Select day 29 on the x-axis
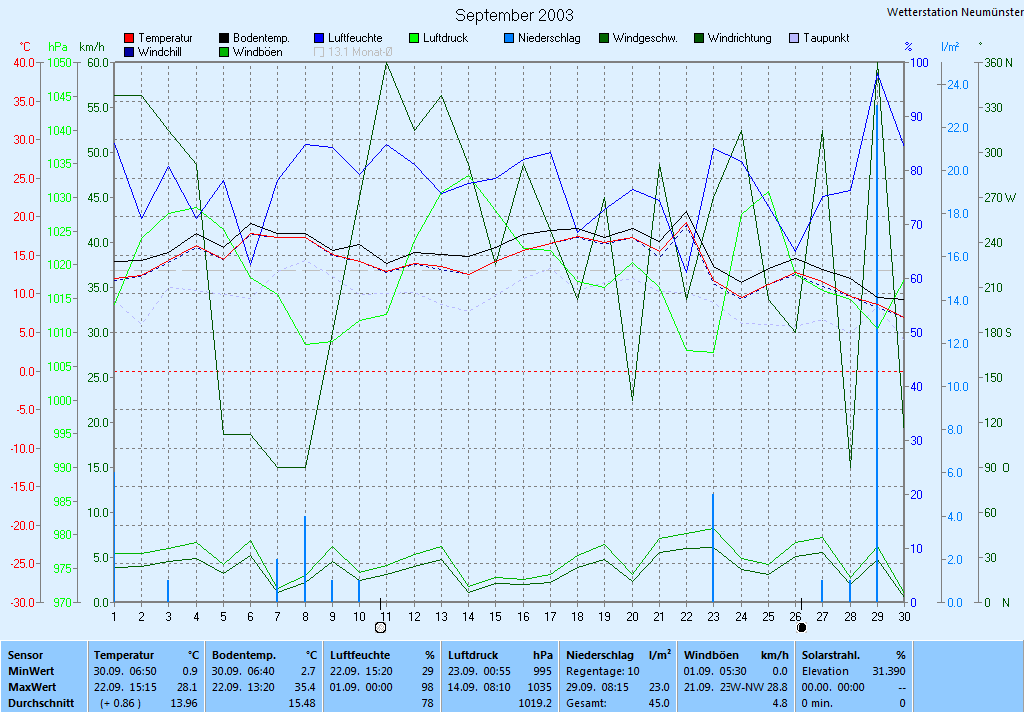 tap(877, 616)
